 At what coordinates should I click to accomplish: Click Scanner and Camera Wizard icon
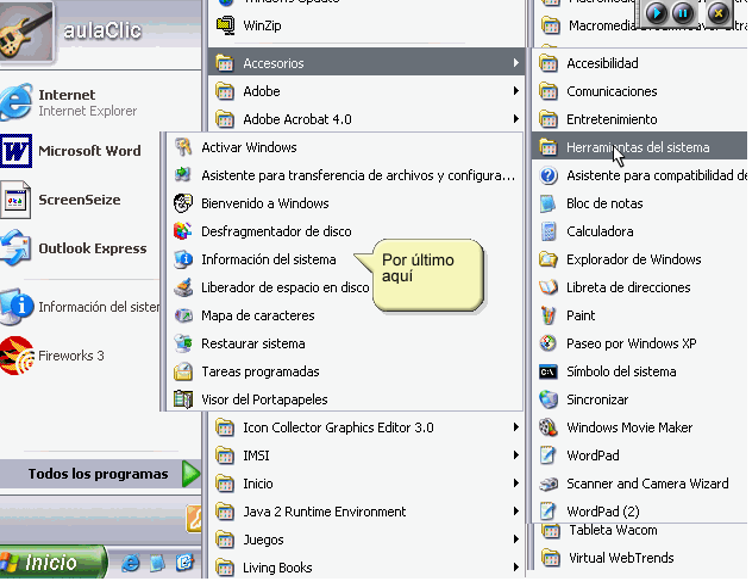[x=548, y=484]
